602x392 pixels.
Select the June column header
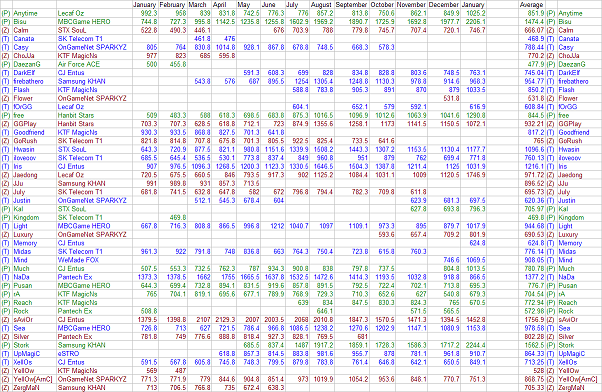268,5
